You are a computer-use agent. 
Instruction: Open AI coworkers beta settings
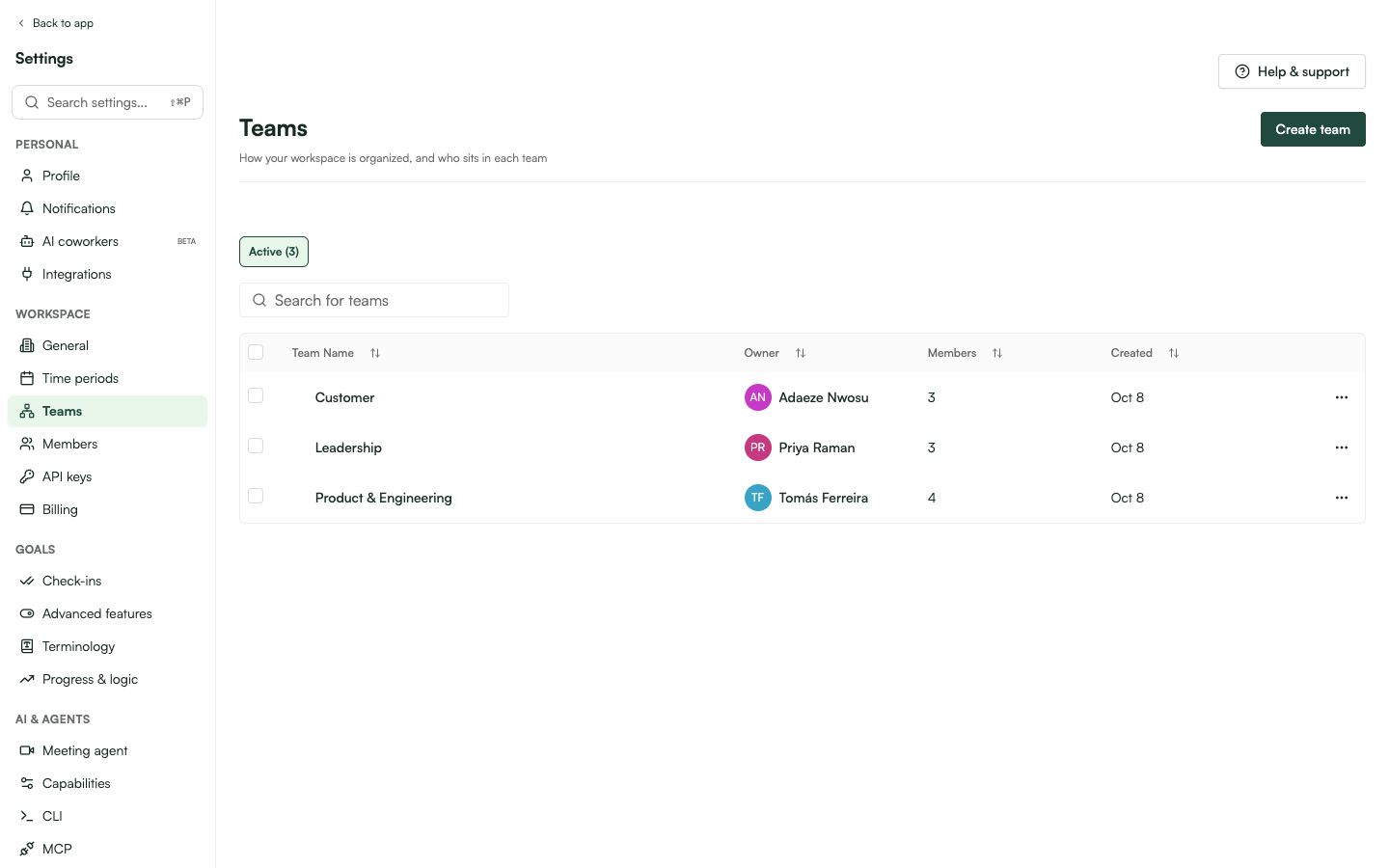(107, 241)
